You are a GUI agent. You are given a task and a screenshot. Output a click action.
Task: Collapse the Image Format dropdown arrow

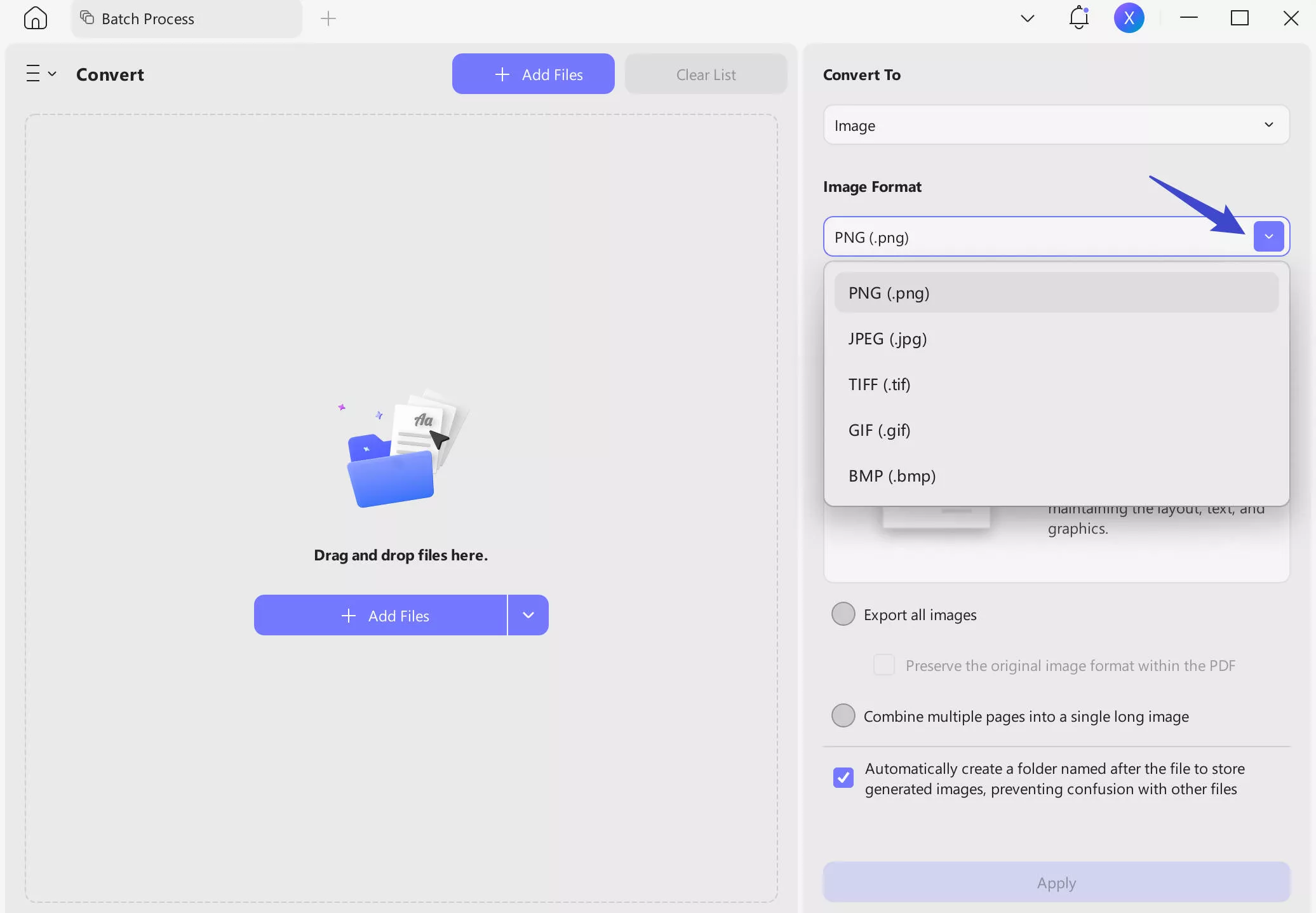(x=1268, y=236)
